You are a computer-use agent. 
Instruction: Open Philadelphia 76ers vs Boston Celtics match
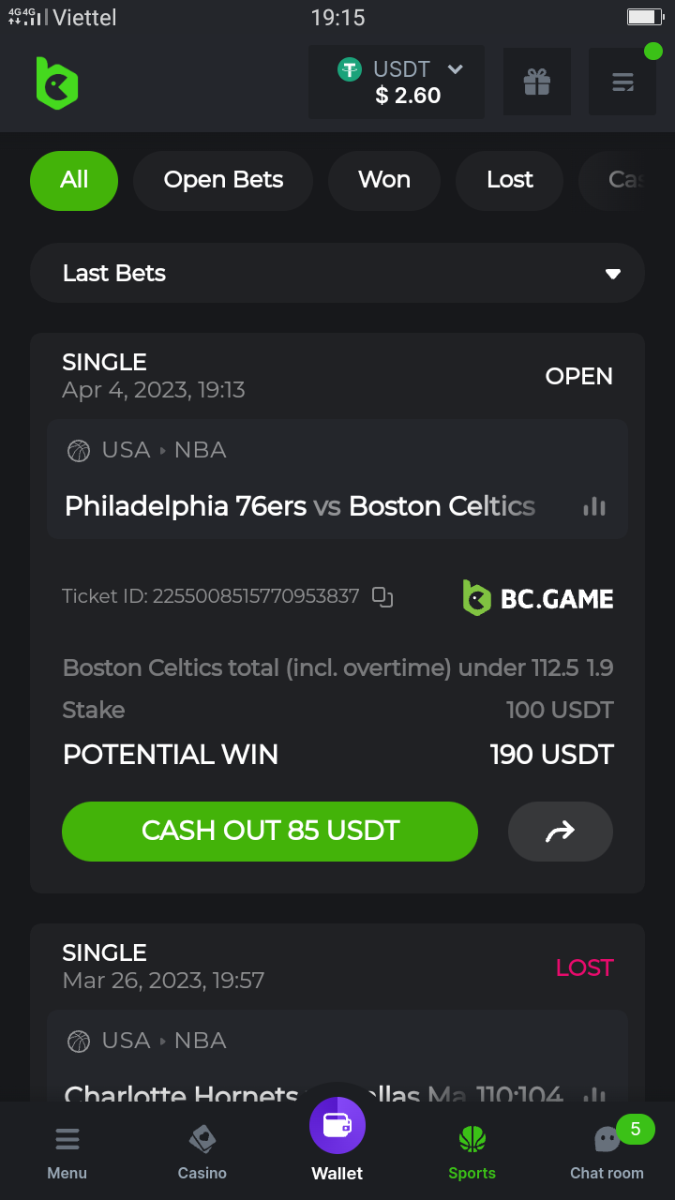pos(299,507)
